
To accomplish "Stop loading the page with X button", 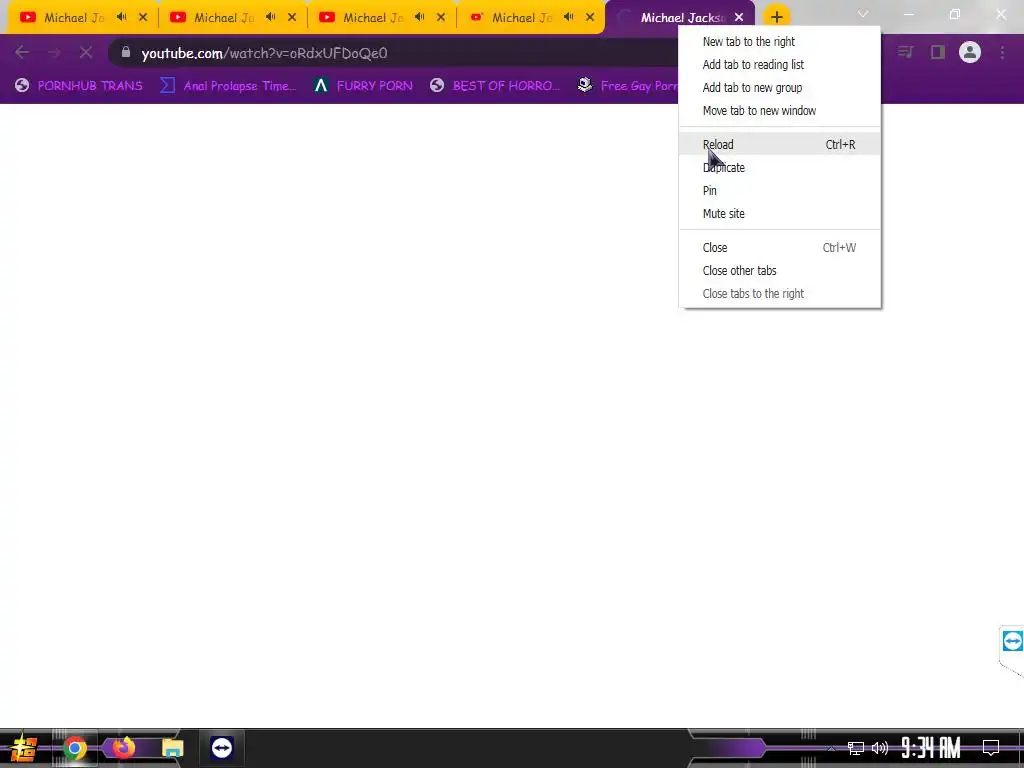I will coord(86,52).
